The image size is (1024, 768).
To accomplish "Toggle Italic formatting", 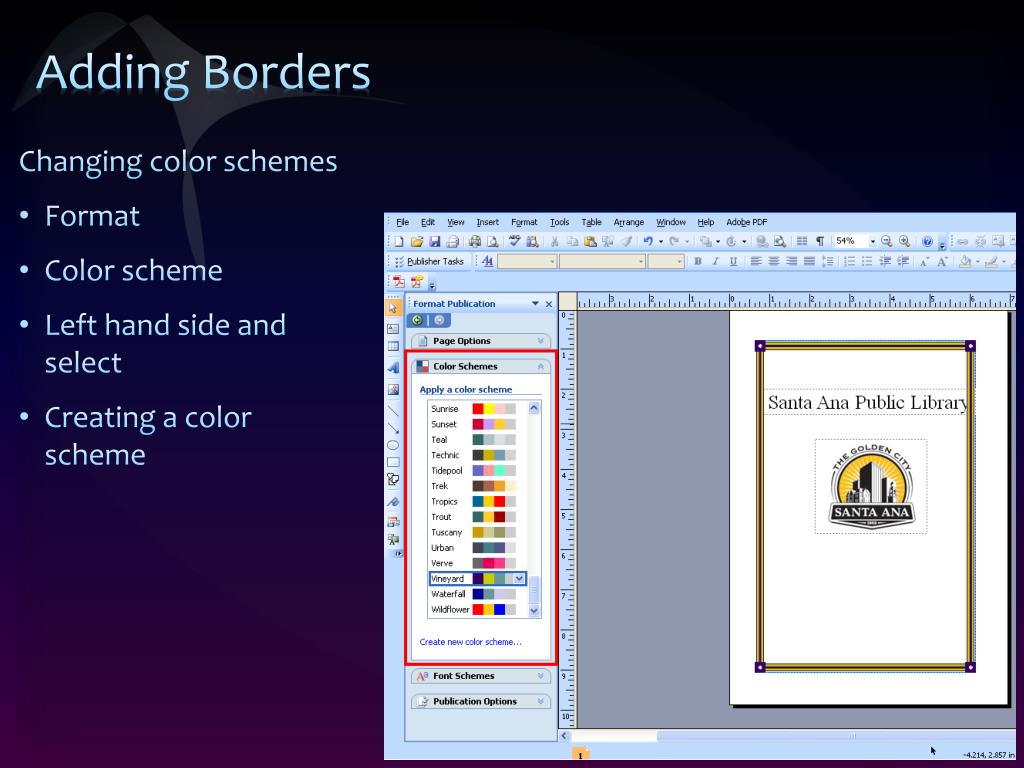I will 716,261.
